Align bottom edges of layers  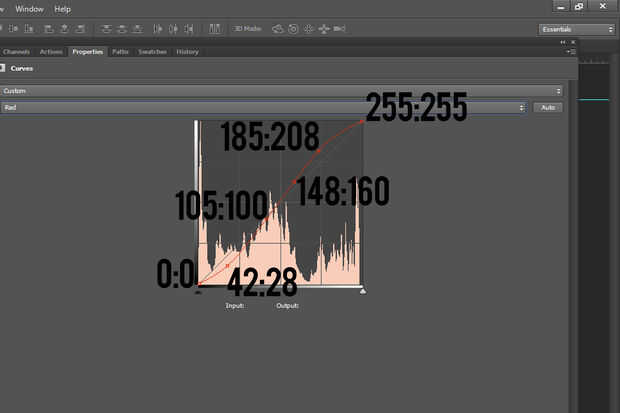pyautogui.click(x=28, y=28)
